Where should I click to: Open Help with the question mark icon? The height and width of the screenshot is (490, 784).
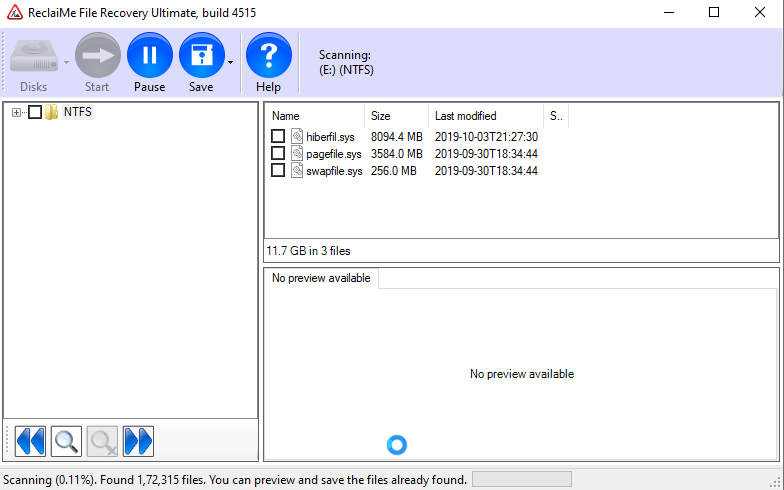tap(269, 56)
